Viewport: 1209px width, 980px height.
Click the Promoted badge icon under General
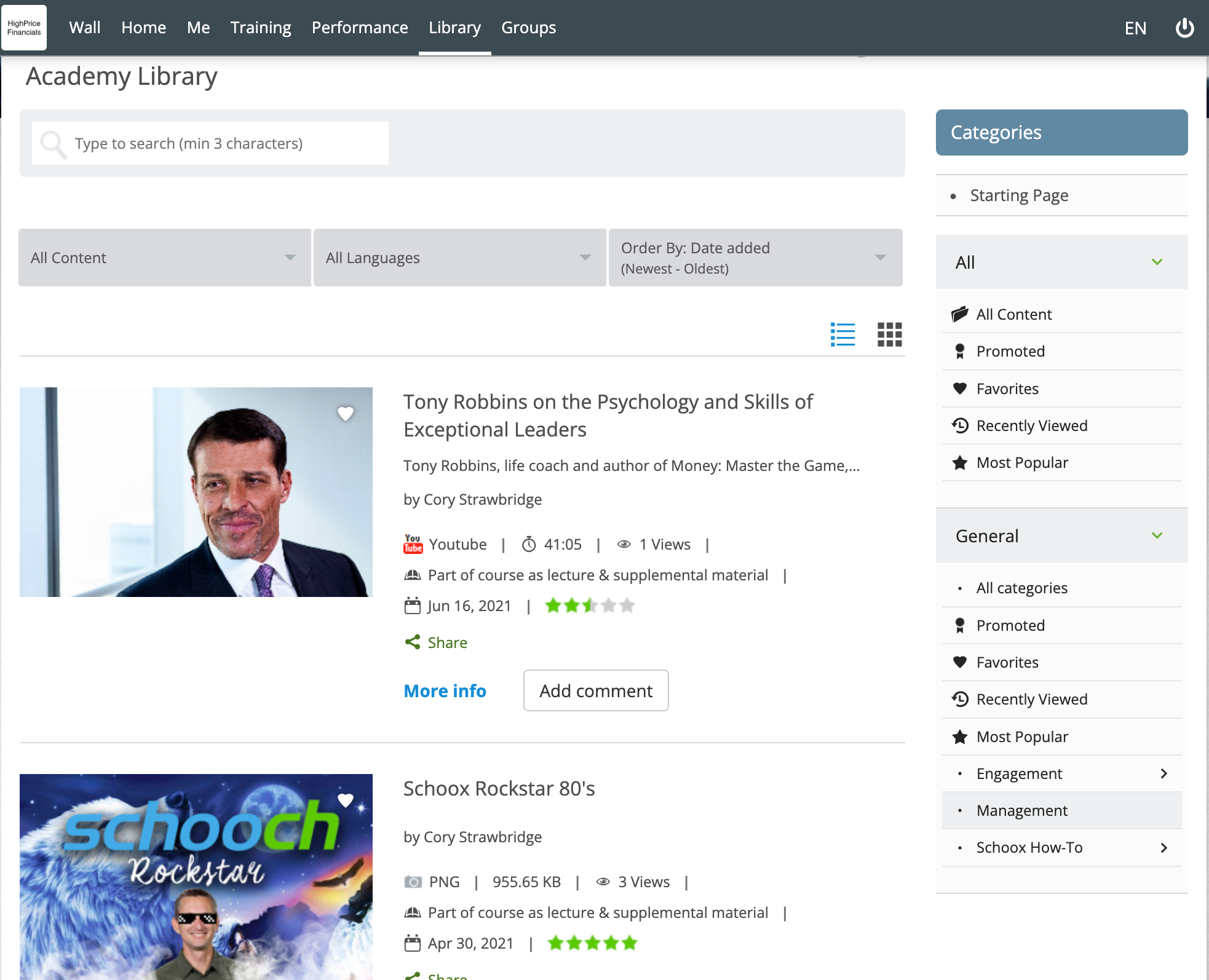(959, 625)
